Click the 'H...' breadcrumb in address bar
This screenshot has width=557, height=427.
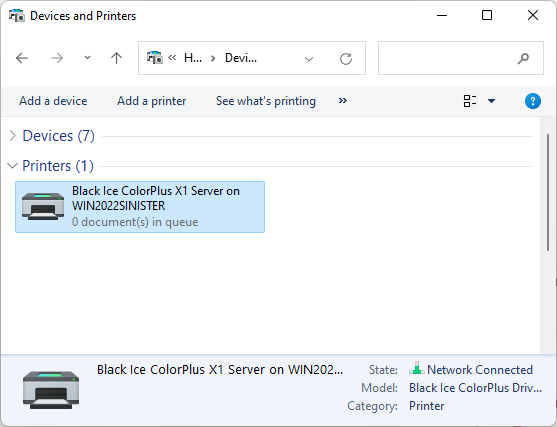pyautogui.click(x=193, y=58)
